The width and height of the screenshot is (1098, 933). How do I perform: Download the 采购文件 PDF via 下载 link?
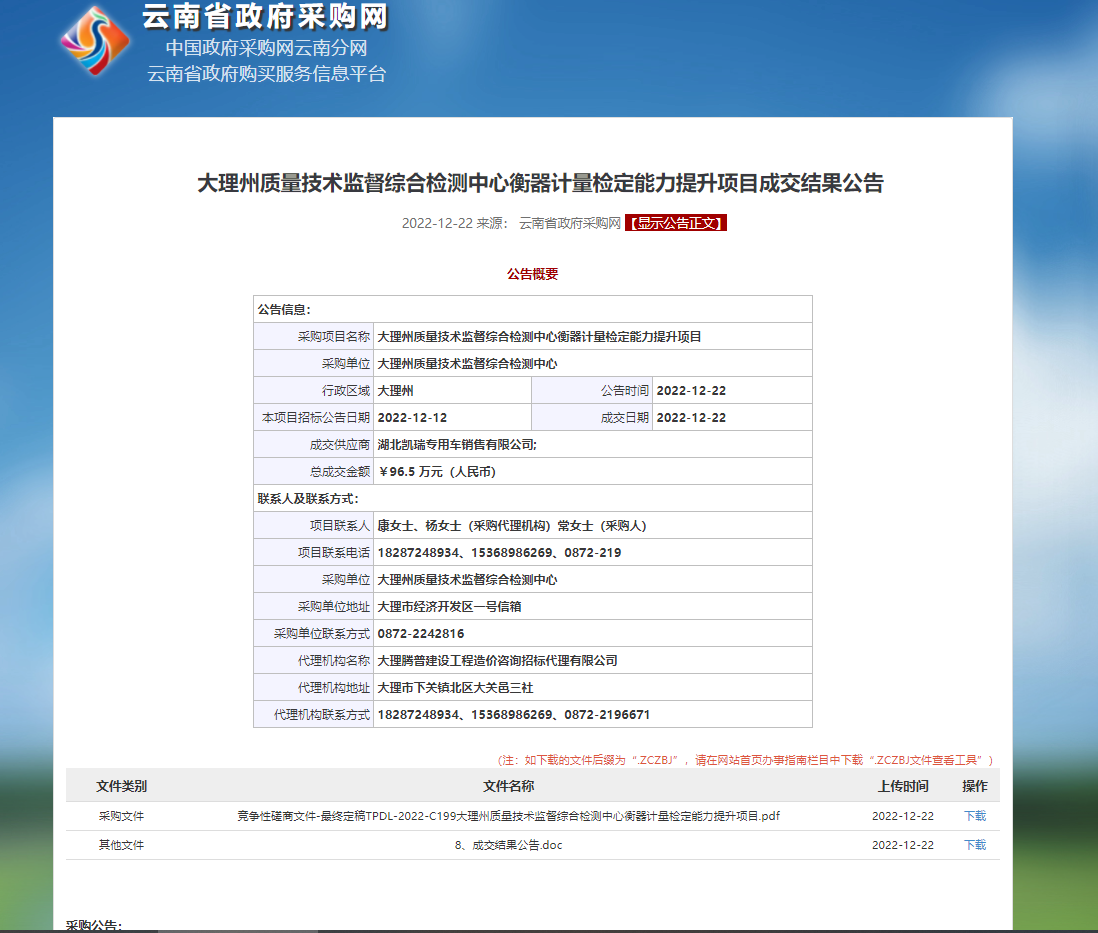pos(974,816)
